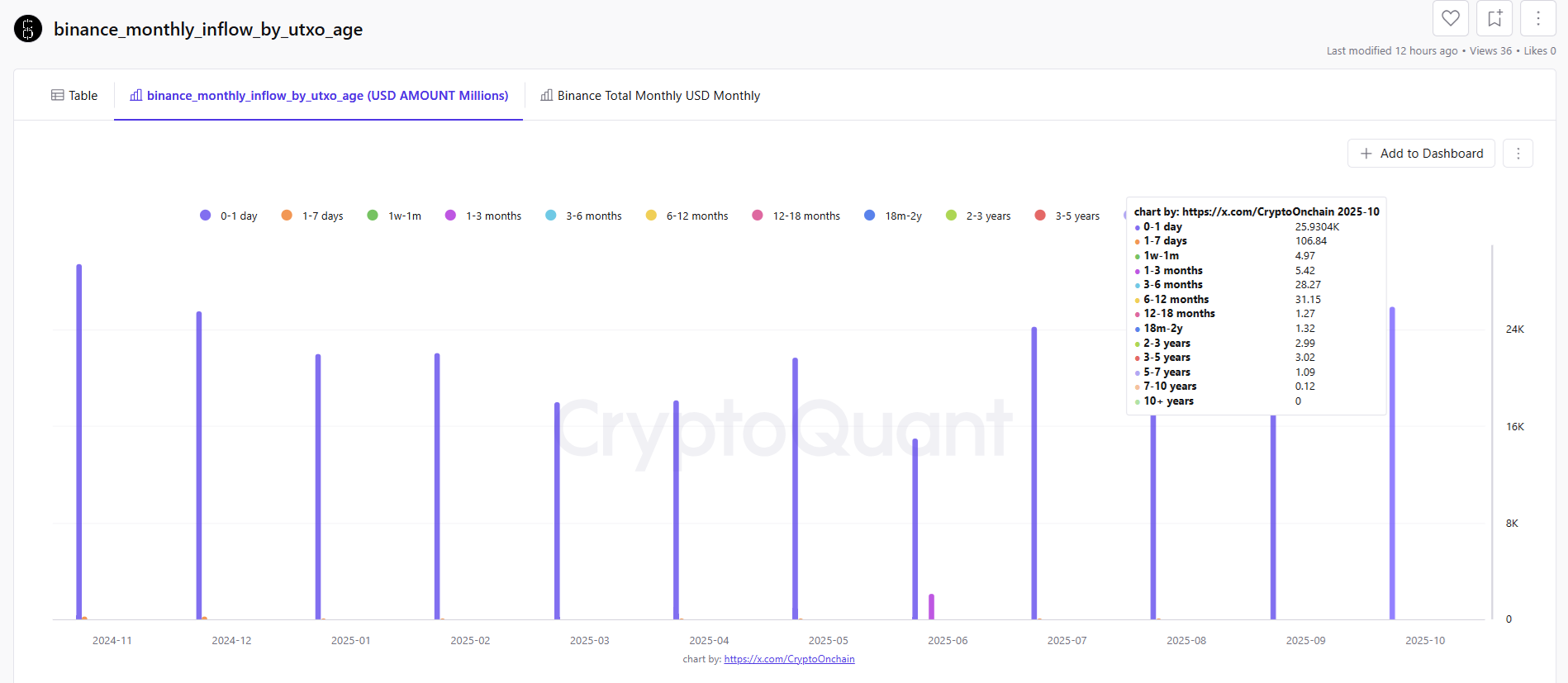Open Binance Total Monthly USD Monthly tab

pyautogui.click(x=650, y=96)
